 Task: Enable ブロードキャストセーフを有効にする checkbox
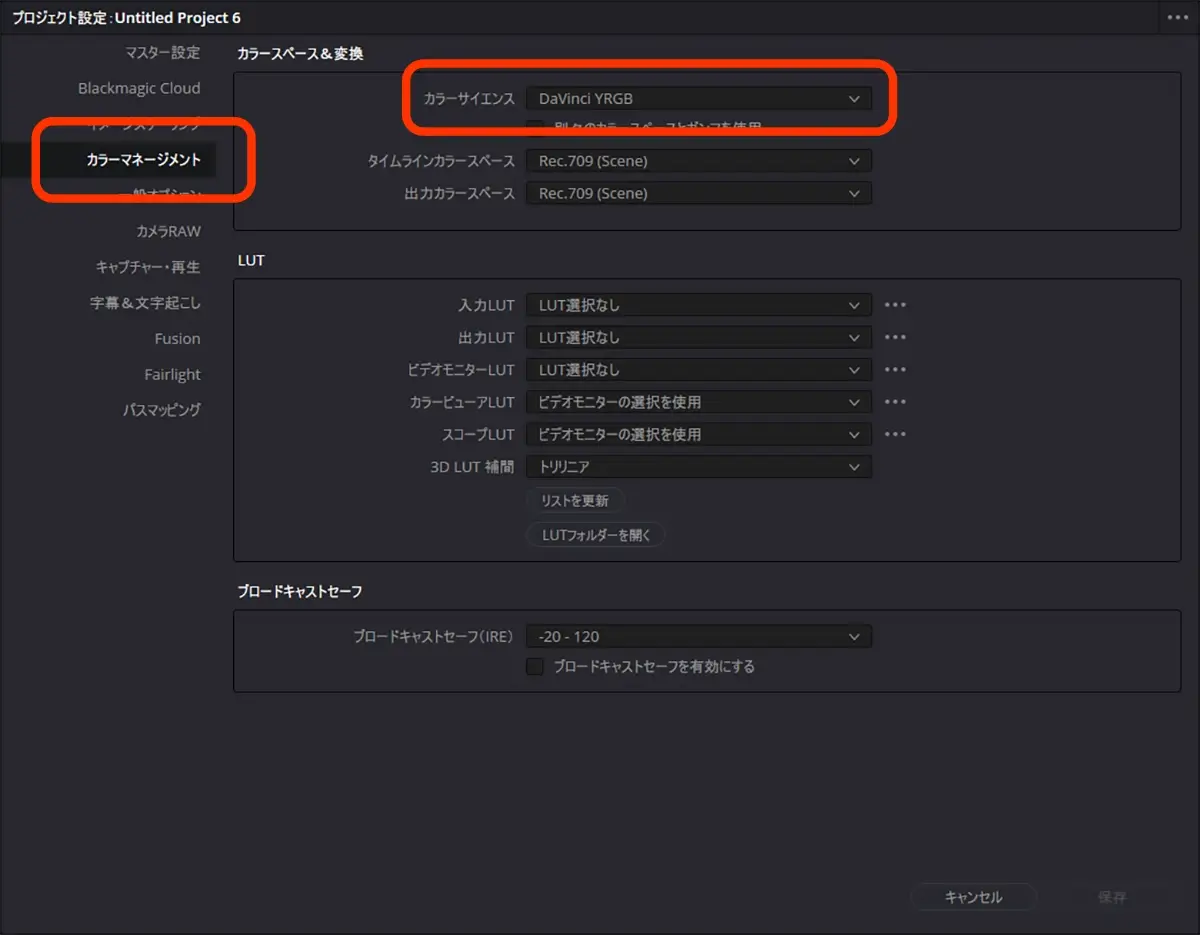[535, 666]
